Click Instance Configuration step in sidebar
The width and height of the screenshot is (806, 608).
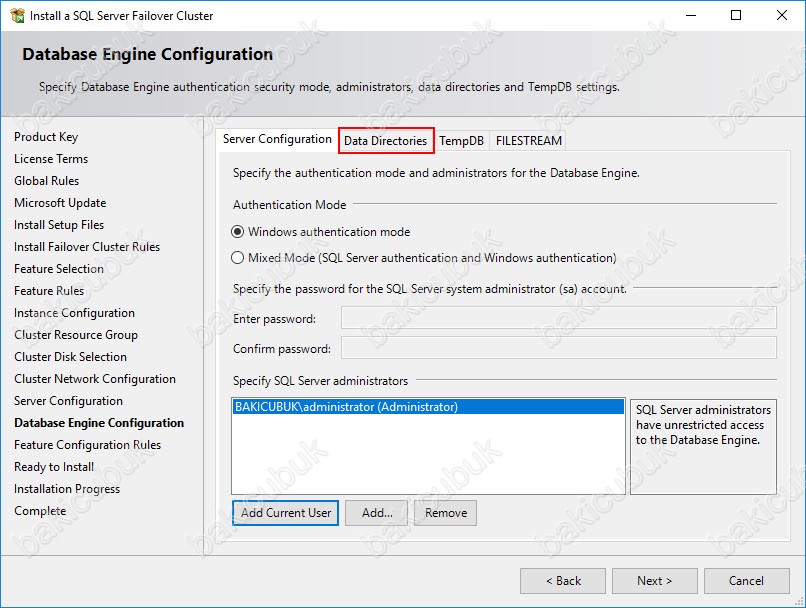(x=75, y=313)
